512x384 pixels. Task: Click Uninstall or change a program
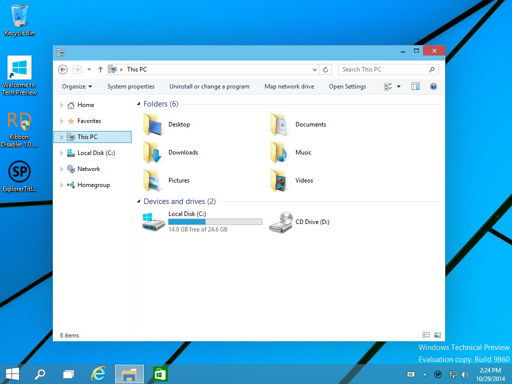[x=209, y=87]
